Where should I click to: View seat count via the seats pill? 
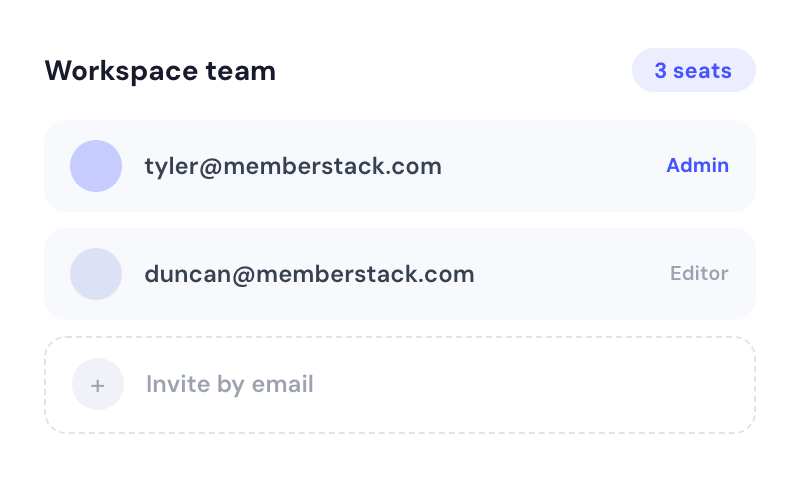pyautogui.click(x=693, y=70)
